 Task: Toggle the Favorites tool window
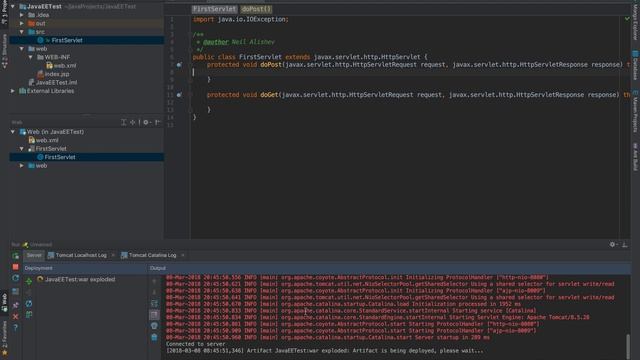(4, 338)
